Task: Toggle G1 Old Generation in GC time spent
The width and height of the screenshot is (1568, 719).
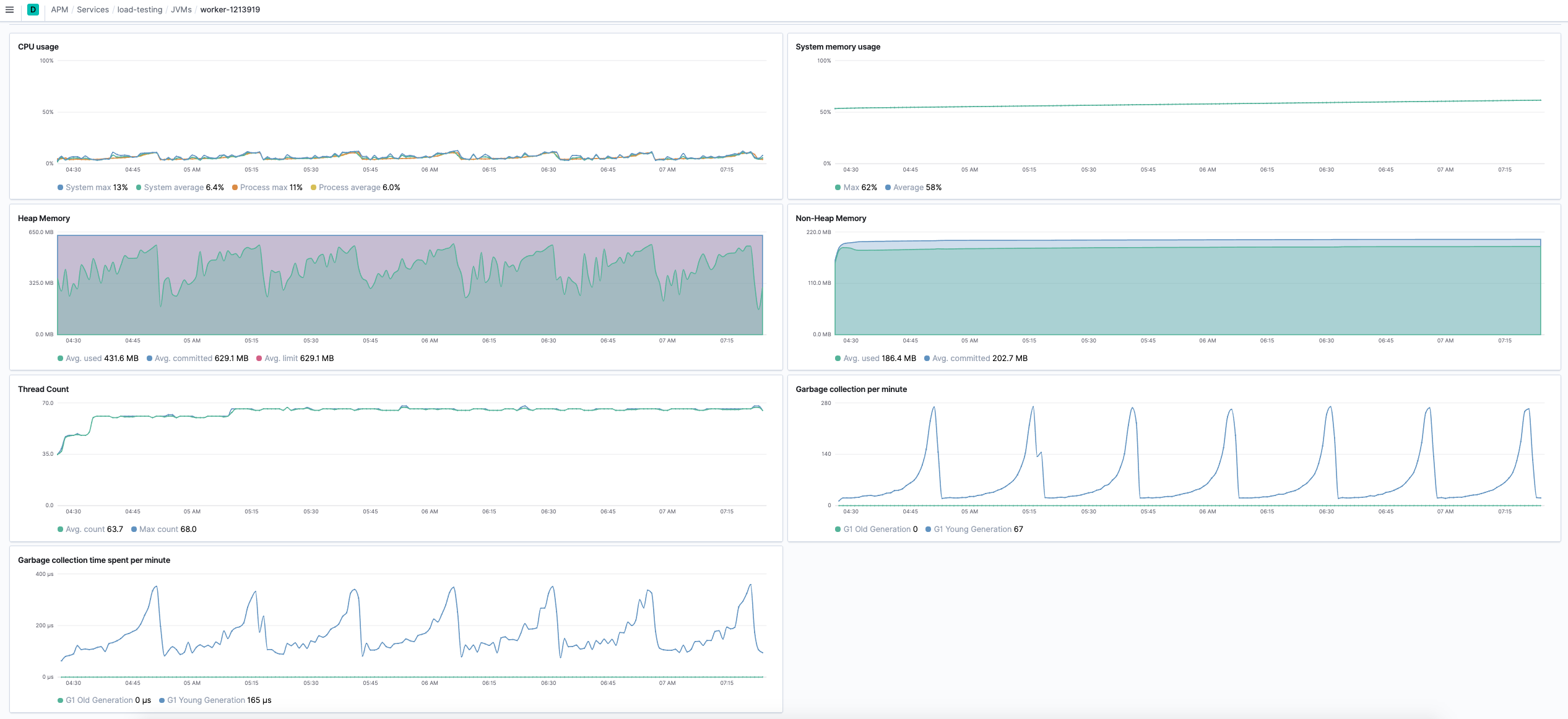Action: coord(99,700)
